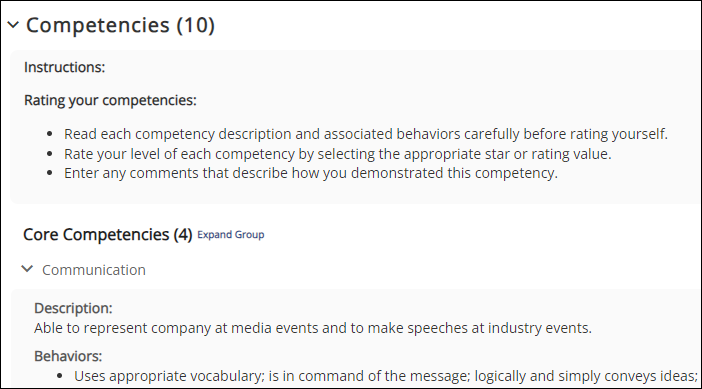
Task: Click bullet point before 'Read each competency'
Action: pyautogui.click(x=50, y=134)
